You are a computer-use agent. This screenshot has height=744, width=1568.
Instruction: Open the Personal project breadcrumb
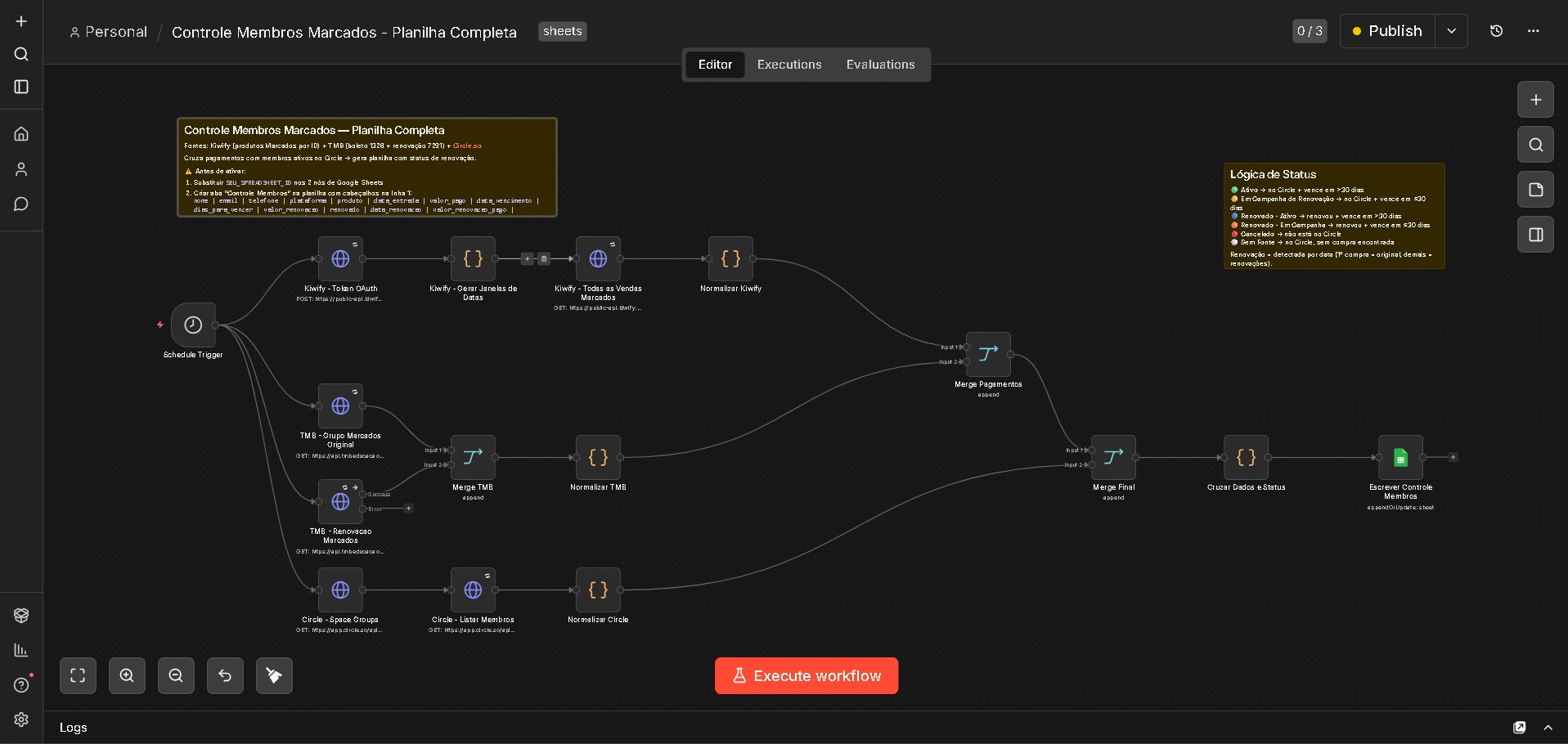pos(109,32)
